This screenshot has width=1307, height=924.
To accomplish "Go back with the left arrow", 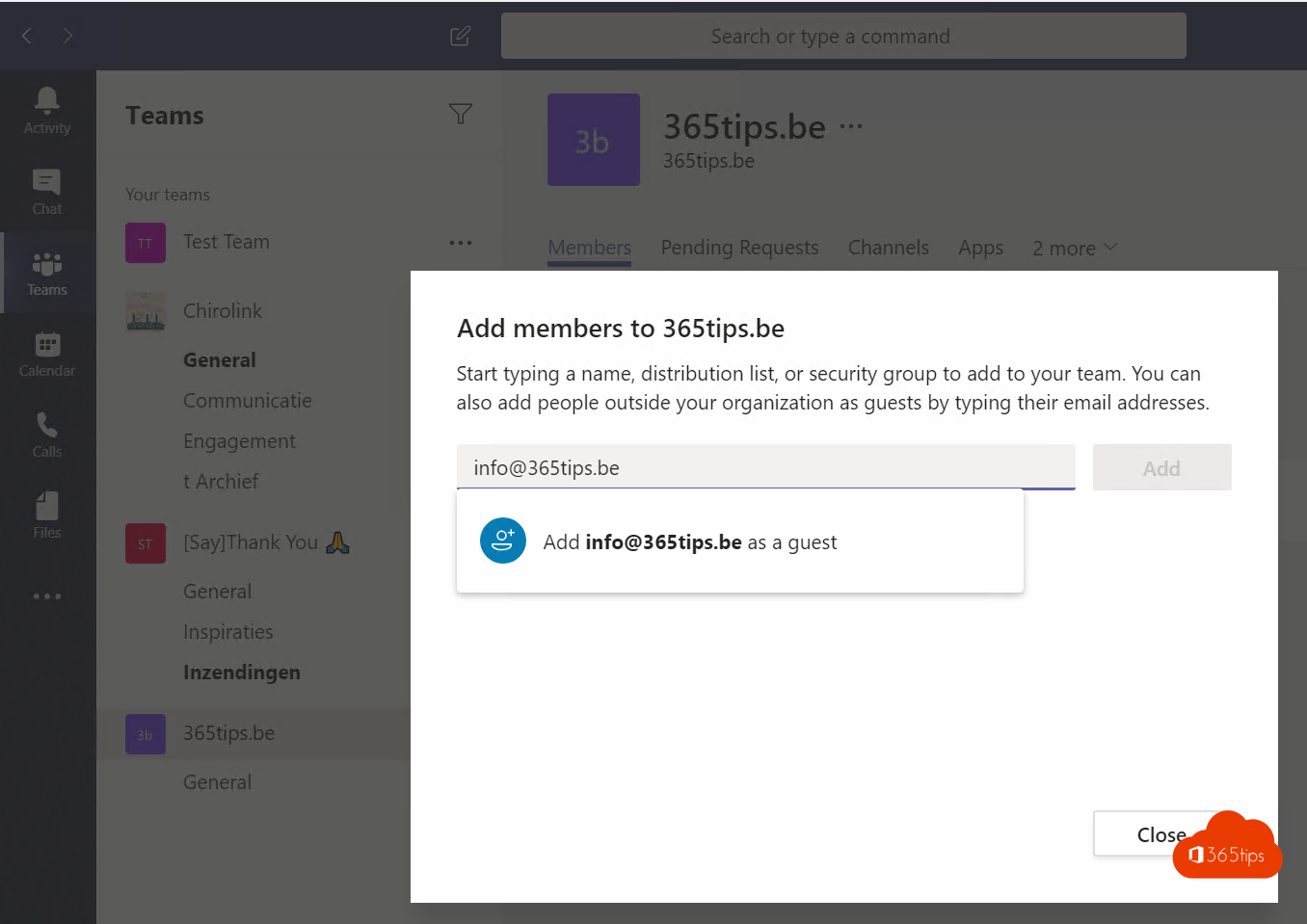I will click(27, 36).
